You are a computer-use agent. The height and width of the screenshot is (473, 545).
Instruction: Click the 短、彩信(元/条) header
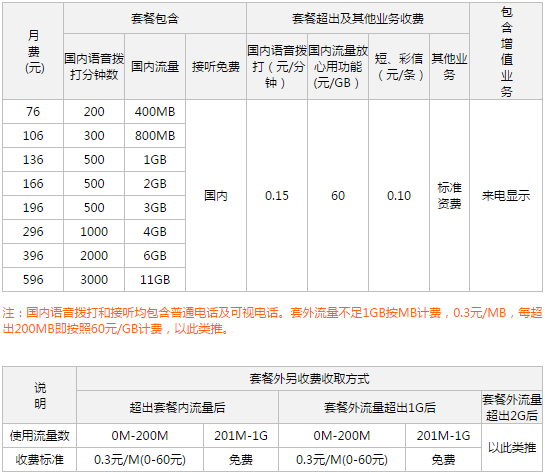(399, 66)
